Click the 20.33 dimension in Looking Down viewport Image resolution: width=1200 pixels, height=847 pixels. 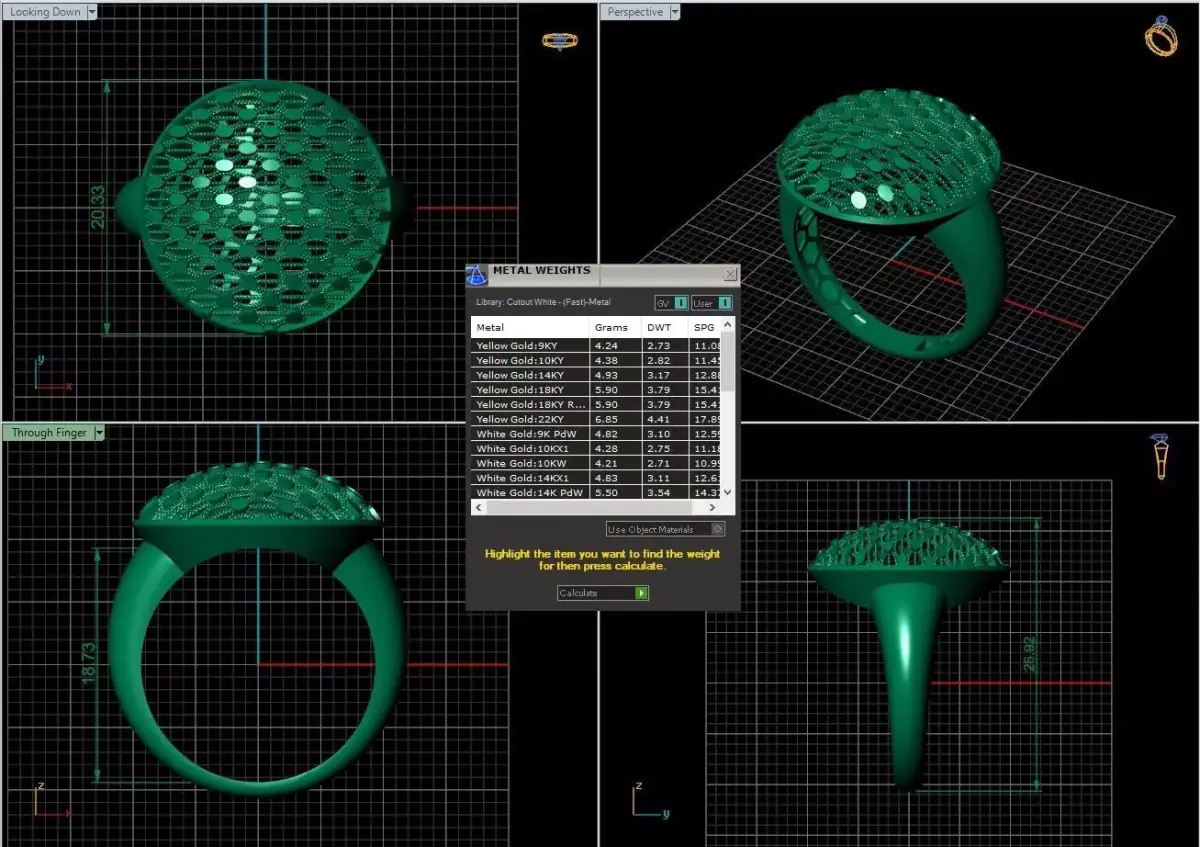tap(98, 207)
